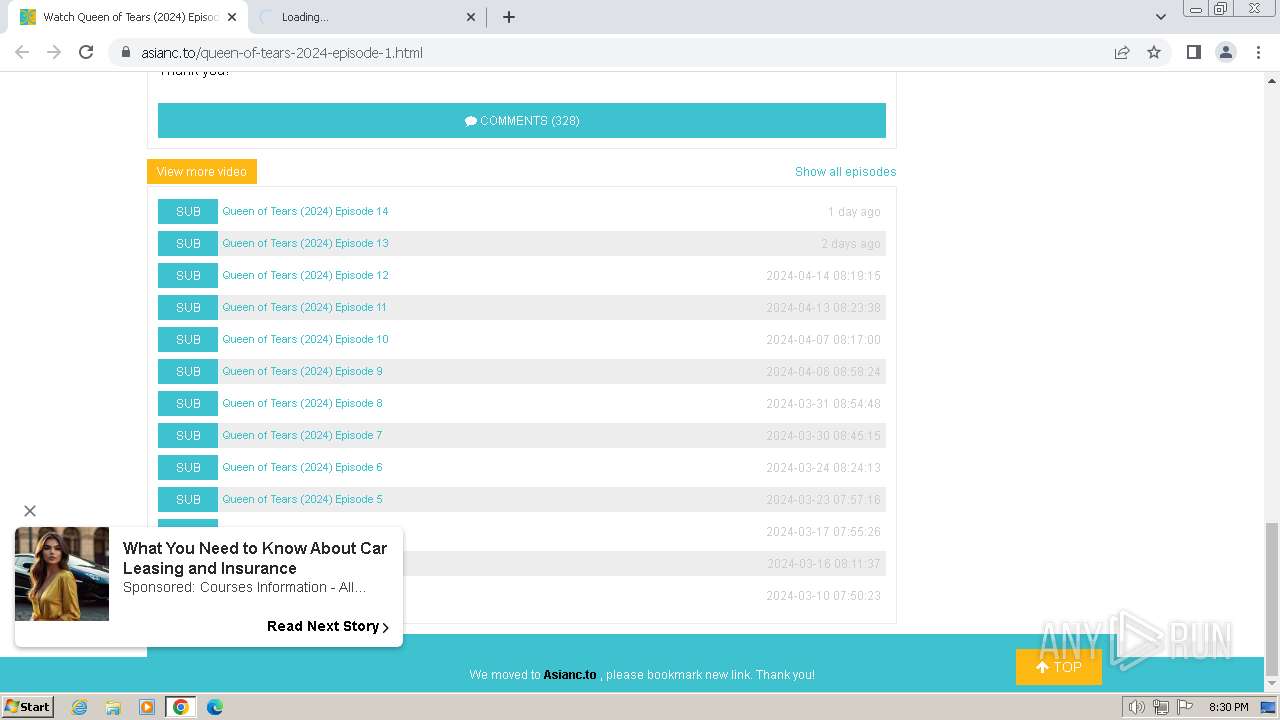This screenshot has width=1280, height=720.
Task: Open a new tab with plus
Action: tap(509, 17)
